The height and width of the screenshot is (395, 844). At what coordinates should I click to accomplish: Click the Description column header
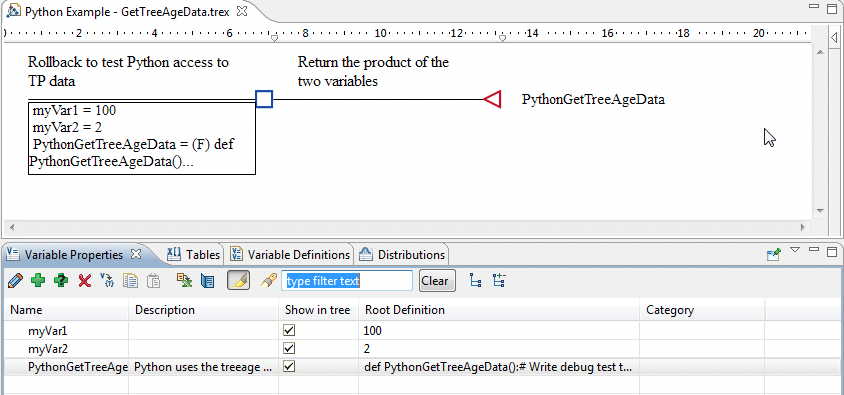coord(204,310)
